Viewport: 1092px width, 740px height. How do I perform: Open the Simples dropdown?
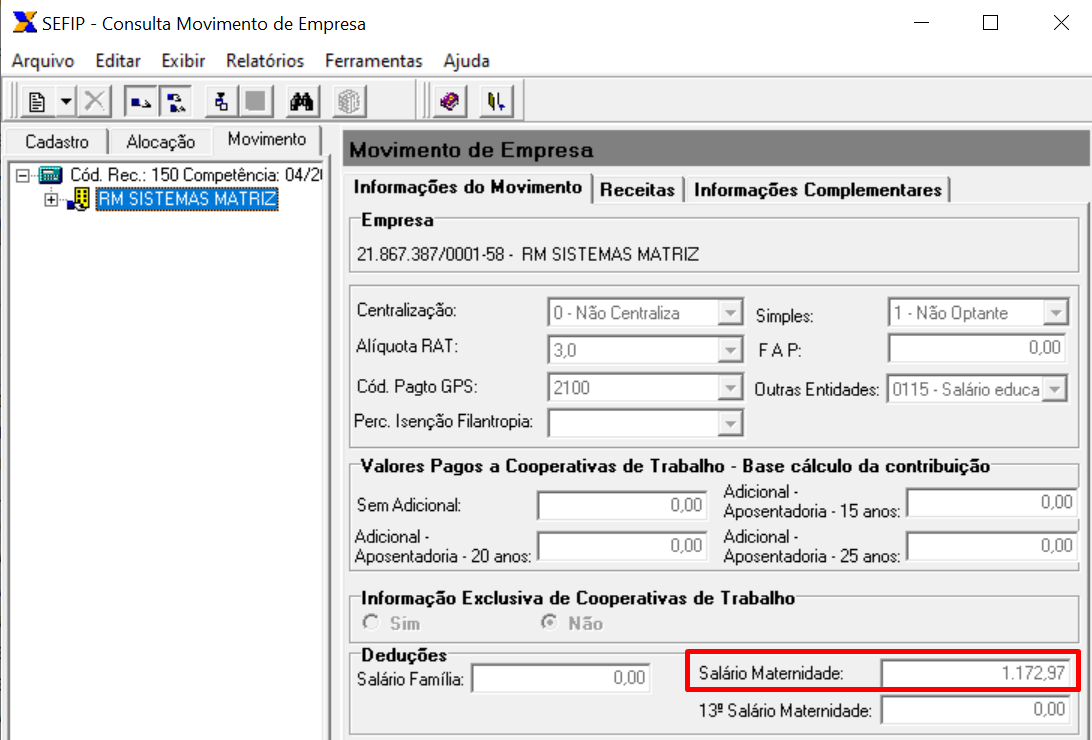1056,313
